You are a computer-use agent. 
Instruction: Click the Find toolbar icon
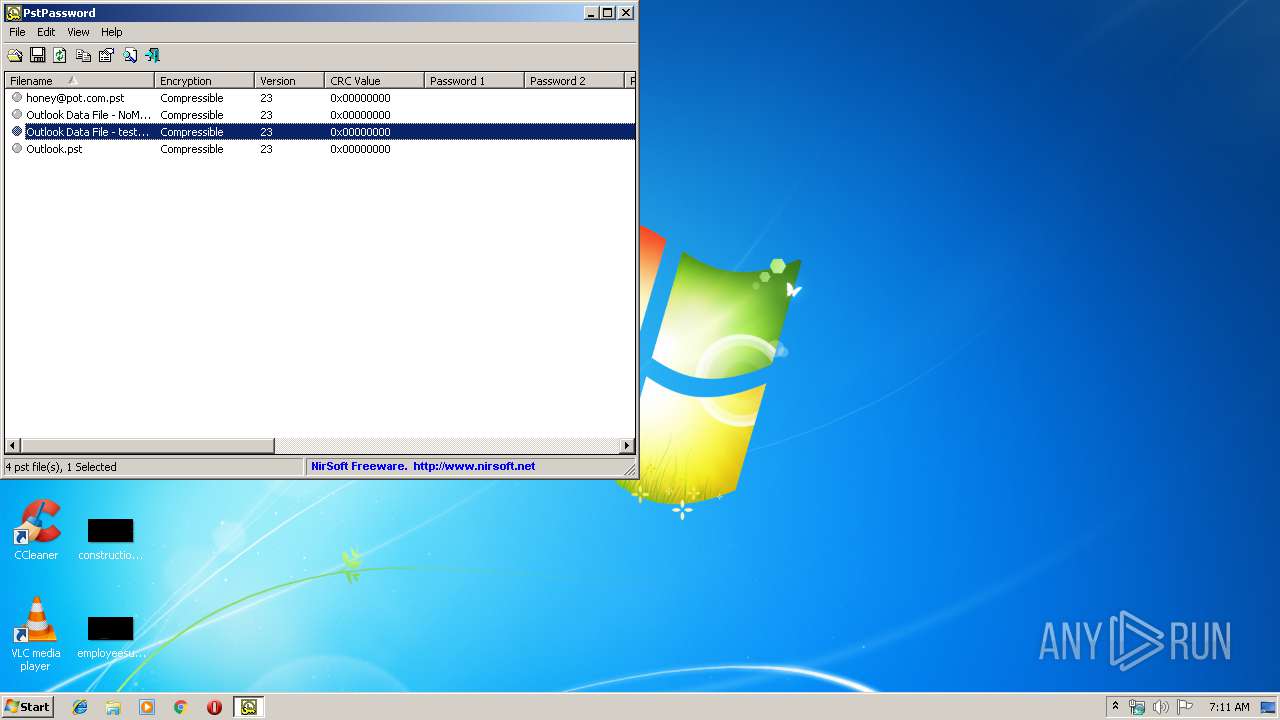[129, 55]
